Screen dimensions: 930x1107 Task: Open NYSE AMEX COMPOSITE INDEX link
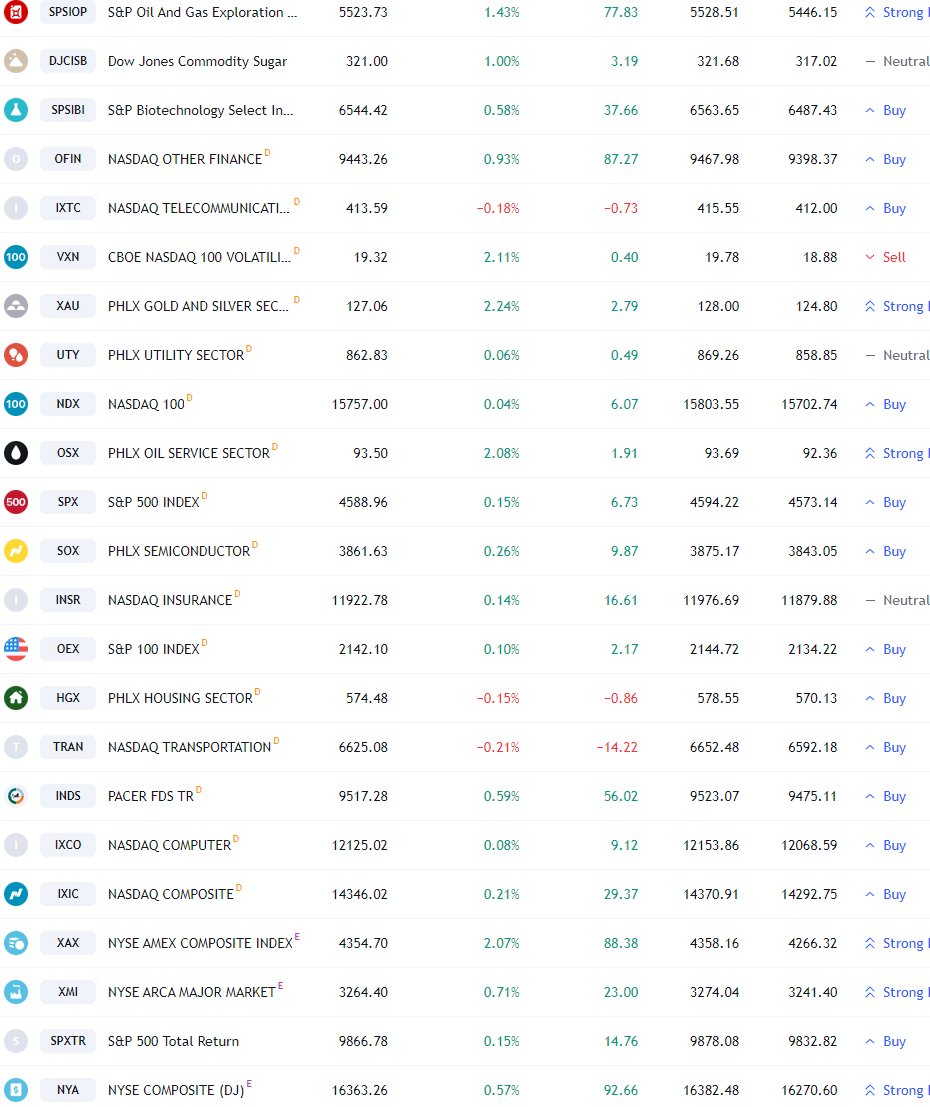pos(200,943)
